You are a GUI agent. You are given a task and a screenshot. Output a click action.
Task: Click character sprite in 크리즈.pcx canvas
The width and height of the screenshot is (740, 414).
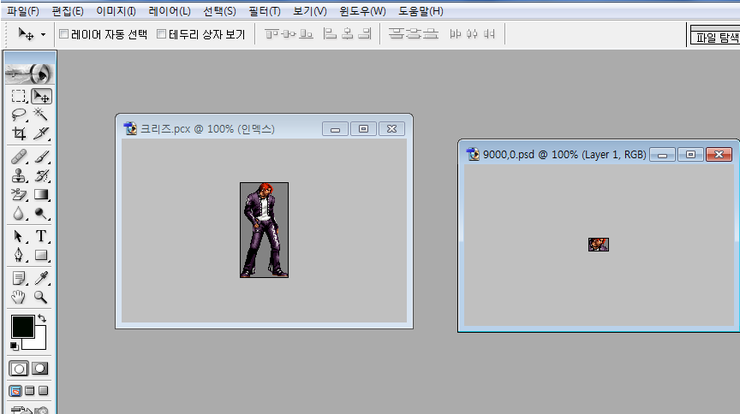tap(264, 230)
